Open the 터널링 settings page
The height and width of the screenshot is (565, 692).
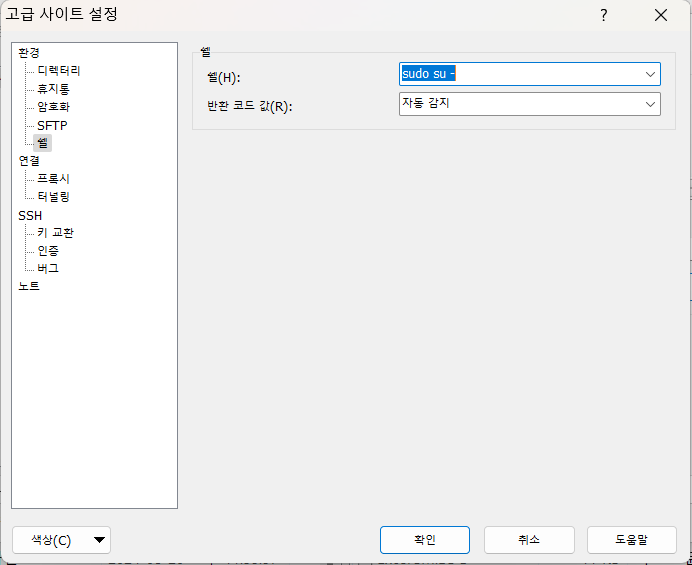(53, 196)
